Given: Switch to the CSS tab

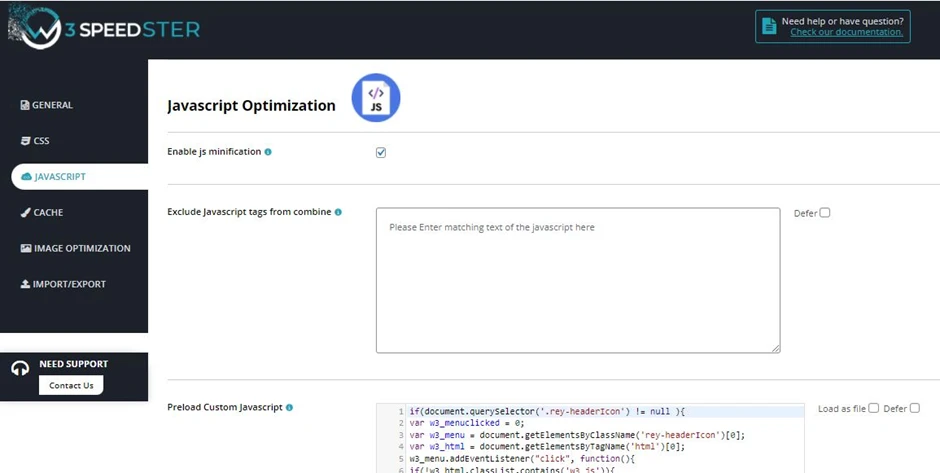Looking at the screenshot, I should click(41, 141).
